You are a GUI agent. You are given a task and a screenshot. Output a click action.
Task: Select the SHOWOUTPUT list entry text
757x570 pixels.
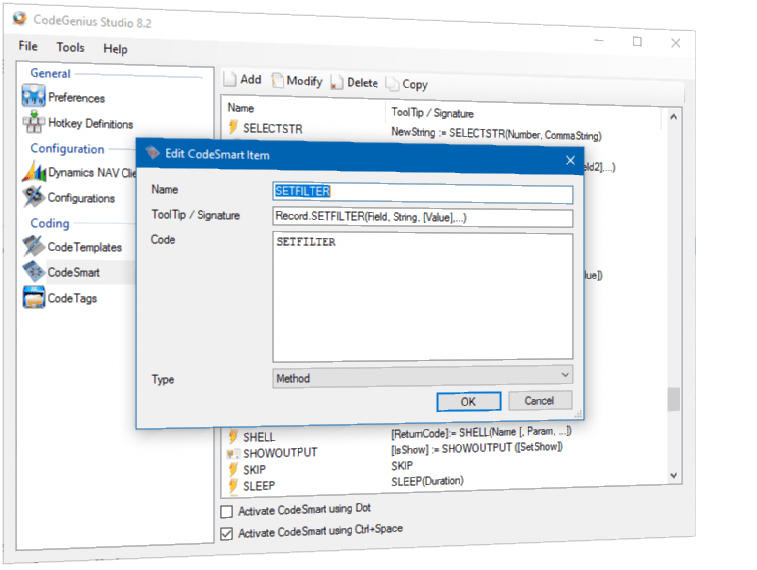pos(280,453)
